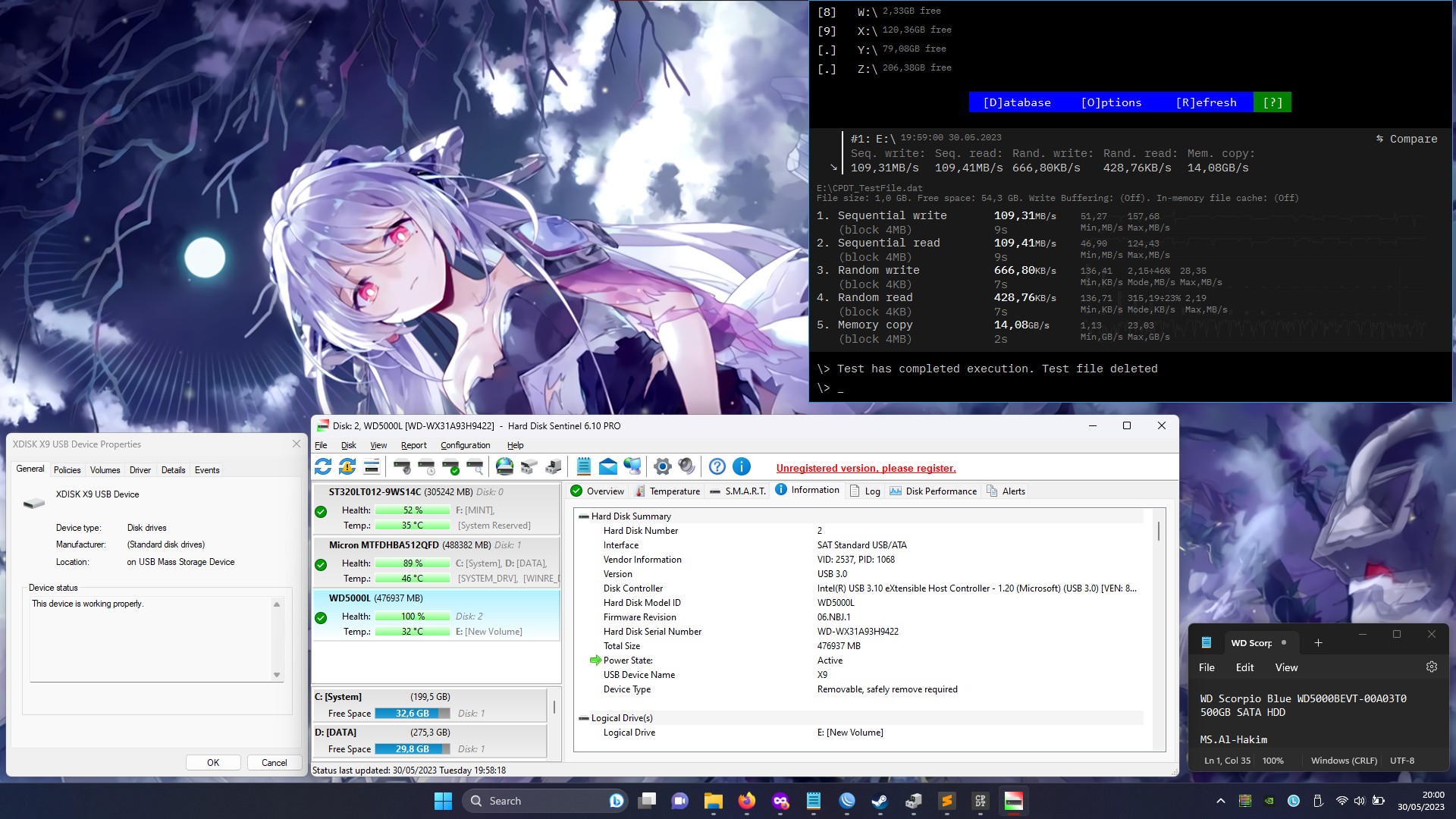Open the File menu in Hard Disk Sentinel
This screenshot has width=1456, height=819.
(x=321, y=445)
